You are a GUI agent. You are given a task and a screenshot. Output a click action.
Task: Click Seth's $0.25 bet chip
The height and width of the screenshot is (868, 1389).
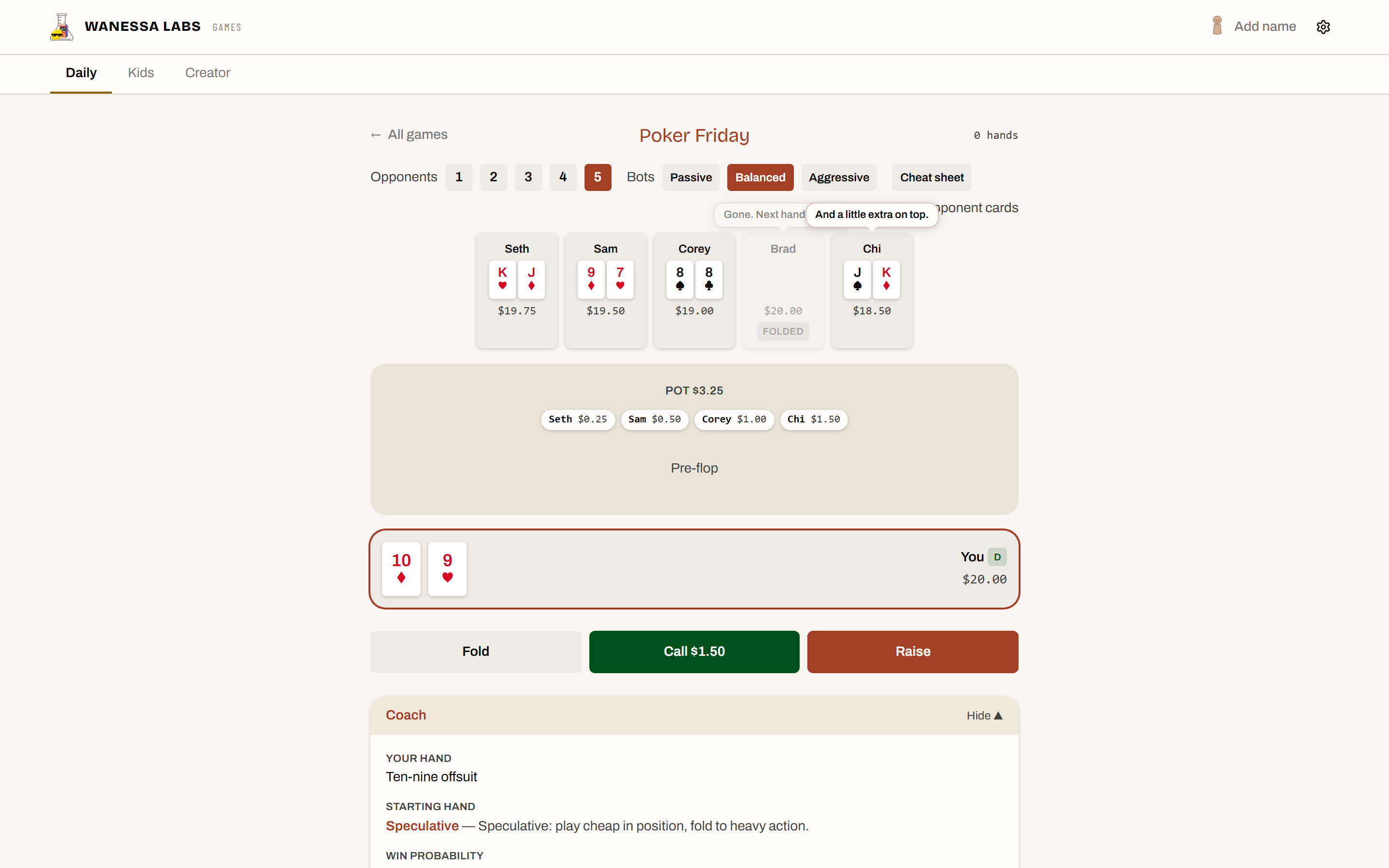click(x=577, y=419)
